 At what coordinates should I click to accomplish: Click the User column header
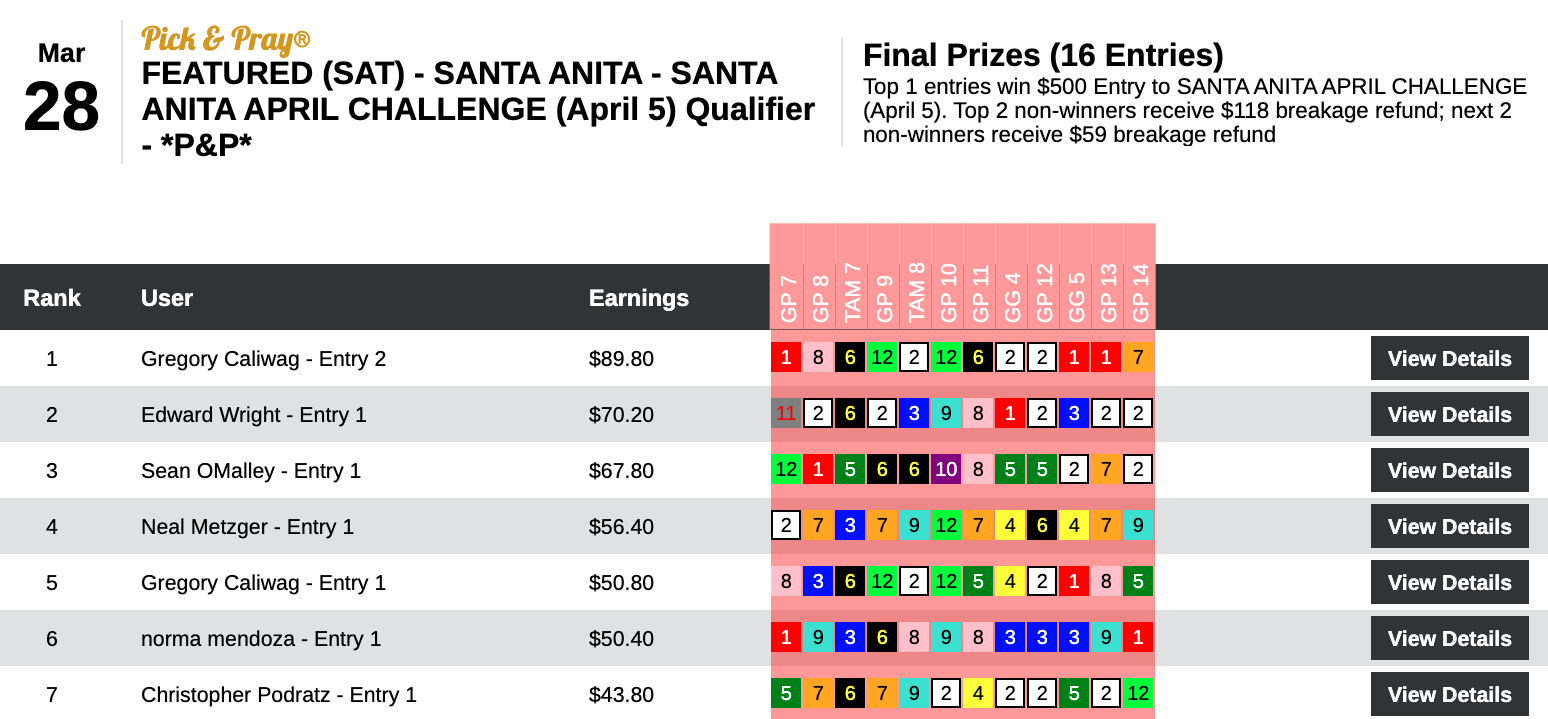click(x=167, y=297)
